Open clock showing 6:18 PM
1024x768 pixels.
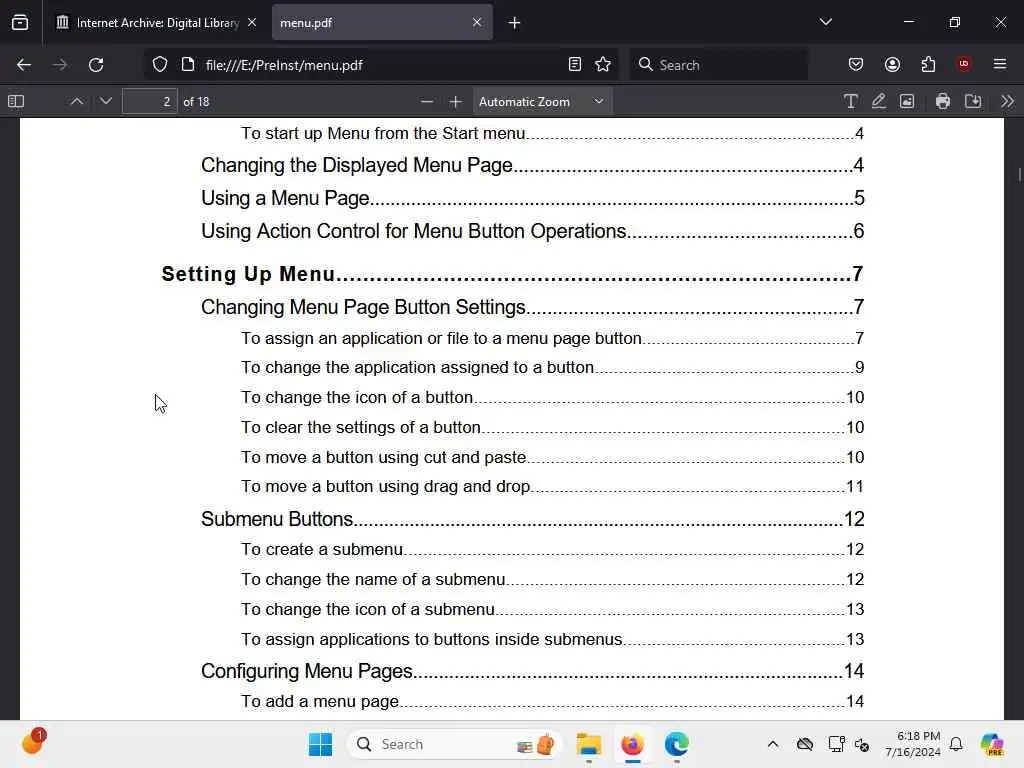(x=912, y=744)
